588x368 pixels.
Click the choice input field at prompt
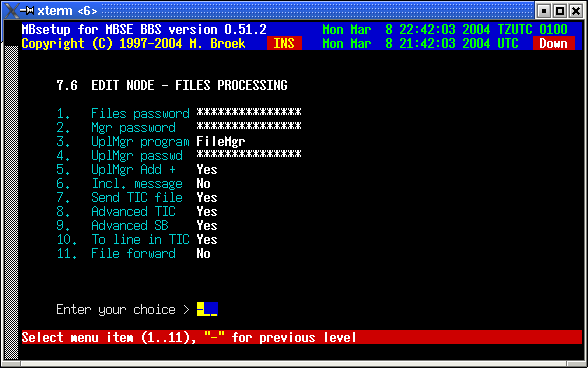[207, 309]
